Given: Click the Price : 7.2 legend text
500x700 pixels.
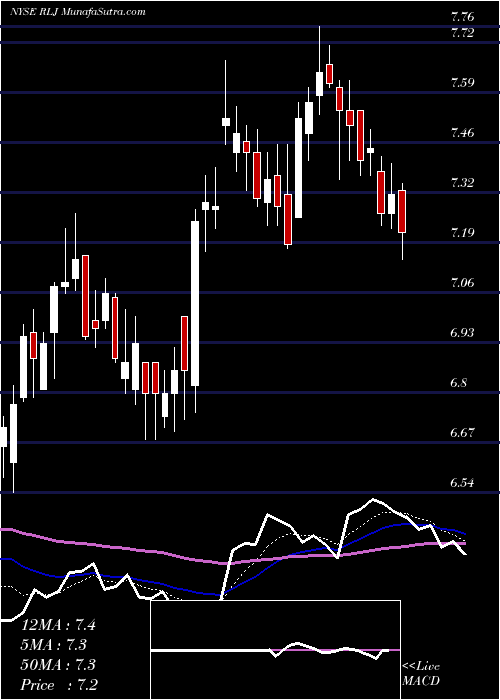Looking at the screenshot, I should (59, 685).
